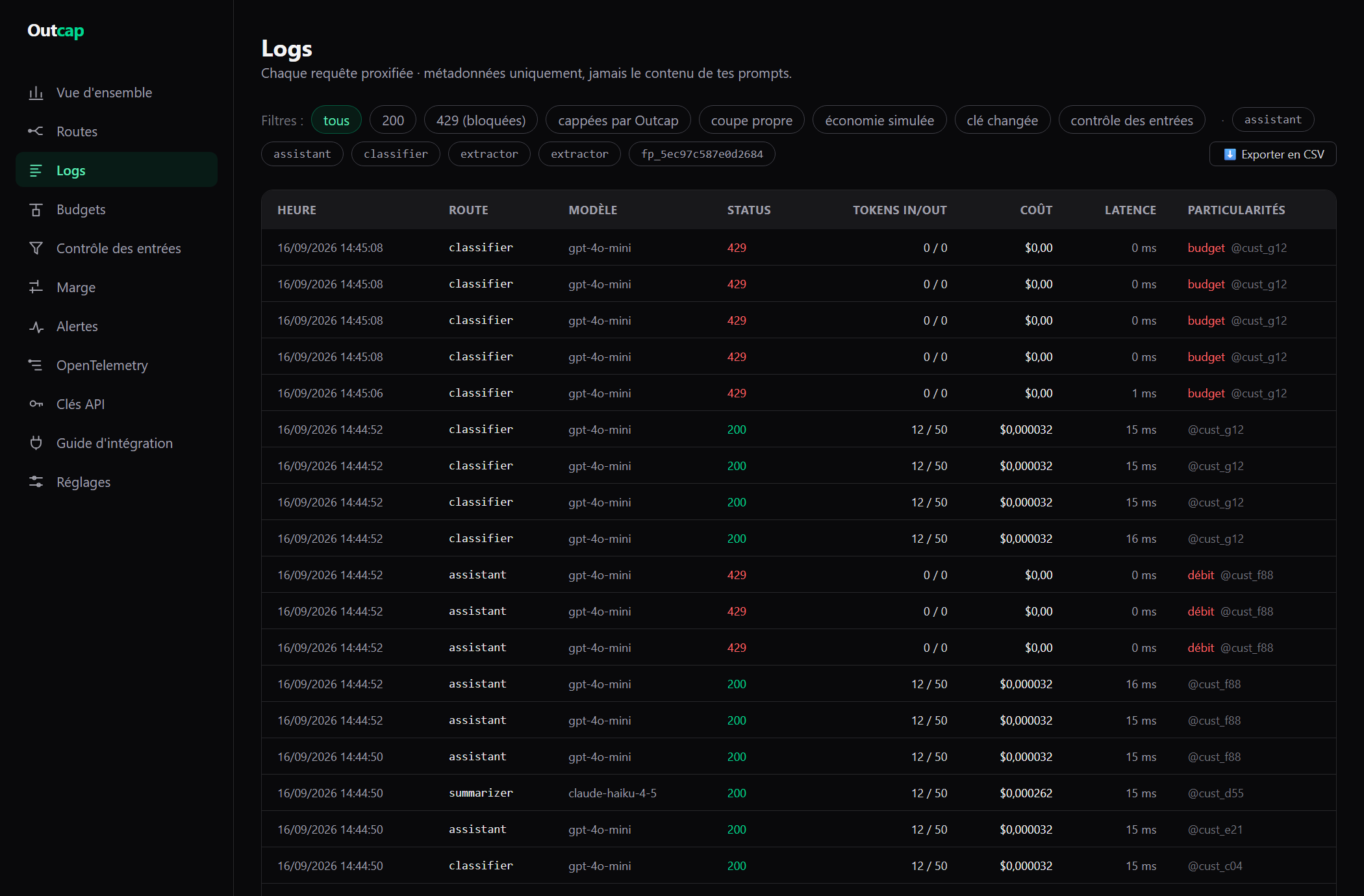Click the summarizer route cell
Image resolution: width=1364 pixels, height=896 pixels.
[x=481, y=793]
